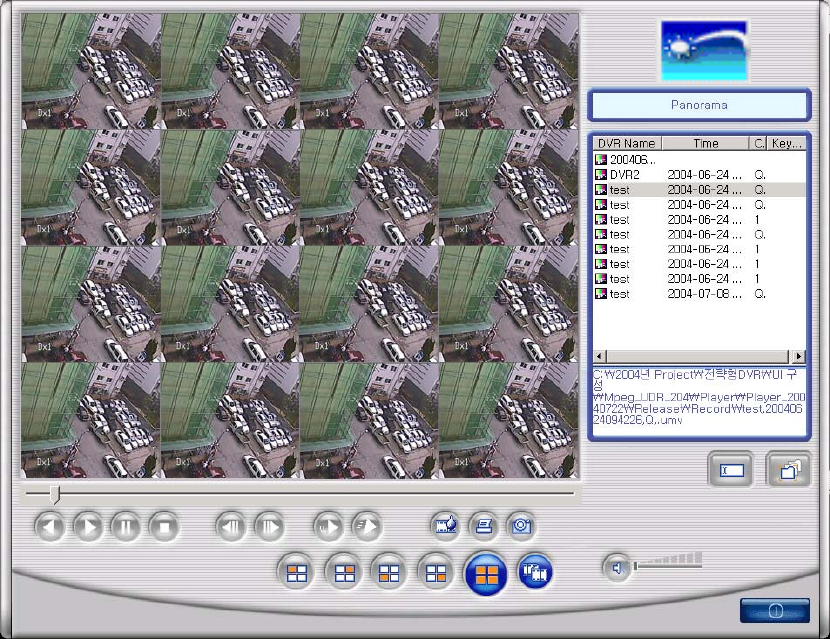Click the comet logo image

(x=705, y=51)
